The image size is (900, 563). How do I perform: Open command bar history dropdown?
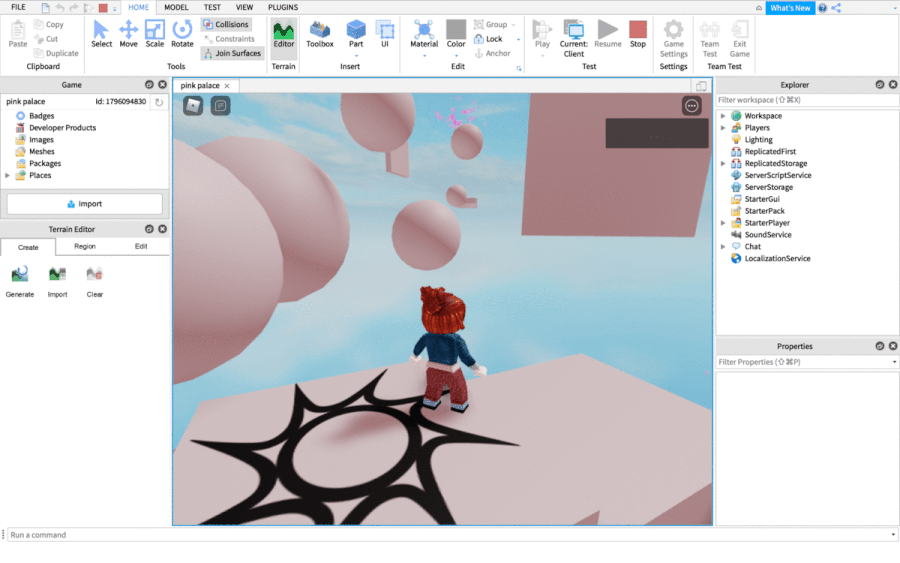pos(893,535)
